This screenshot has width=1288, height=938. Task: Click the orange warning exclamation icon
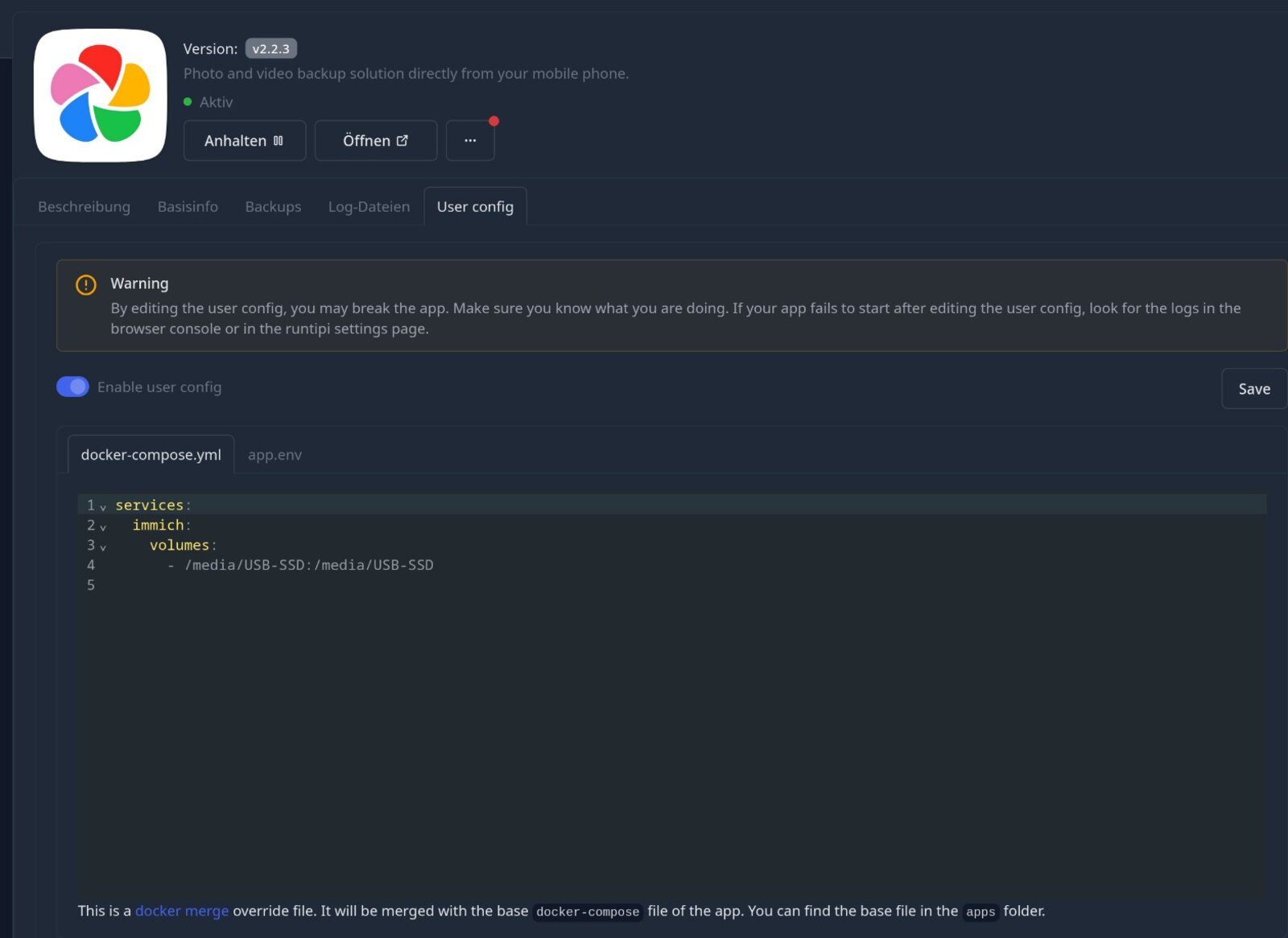(86, 285)
